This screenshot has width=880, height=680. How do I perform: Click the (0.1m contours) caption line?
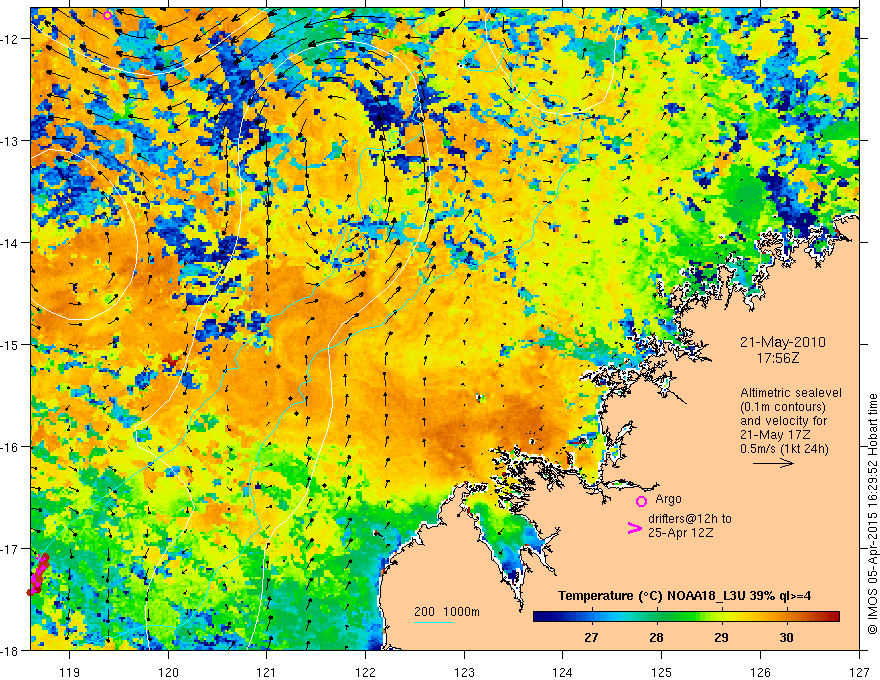point(783,407)
